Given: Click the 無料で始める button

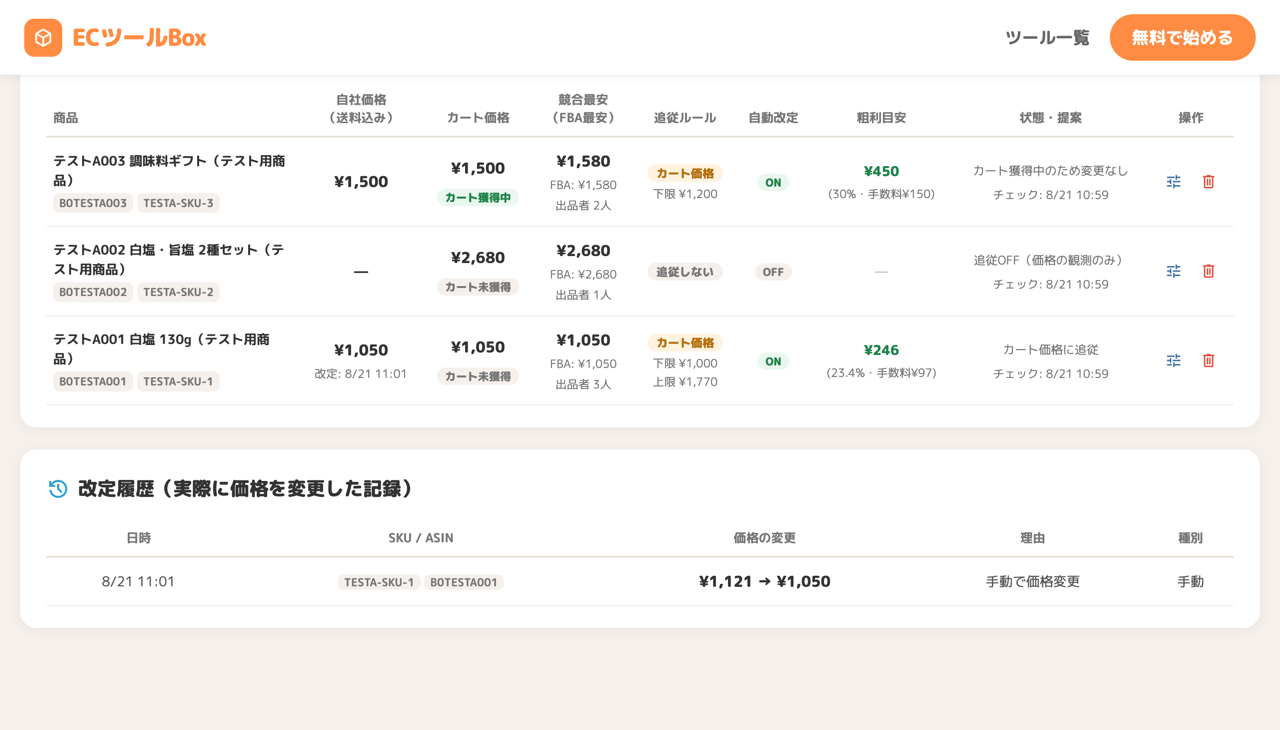Looking at the screenshot, I should click(x=1182, y=38).
